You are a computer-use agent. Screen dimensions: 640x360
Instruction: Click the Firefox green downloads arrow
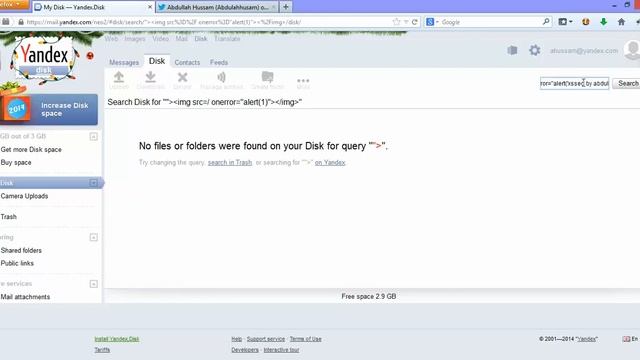click(603, 22)
